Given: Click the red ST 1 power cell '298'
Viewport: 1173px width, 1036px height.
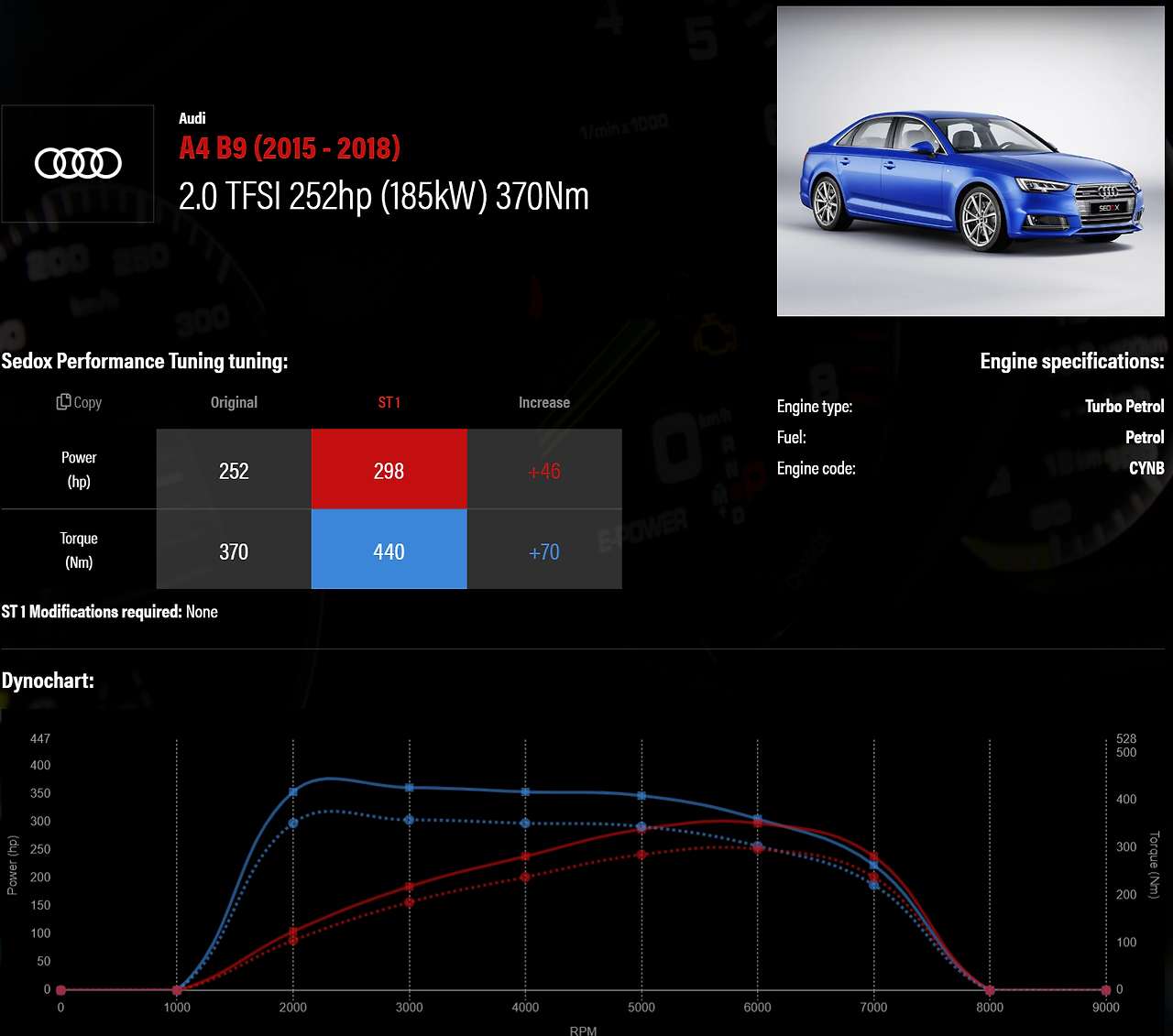Looking at the screenshot, I should pyautogui.click(x=389, y=470).
